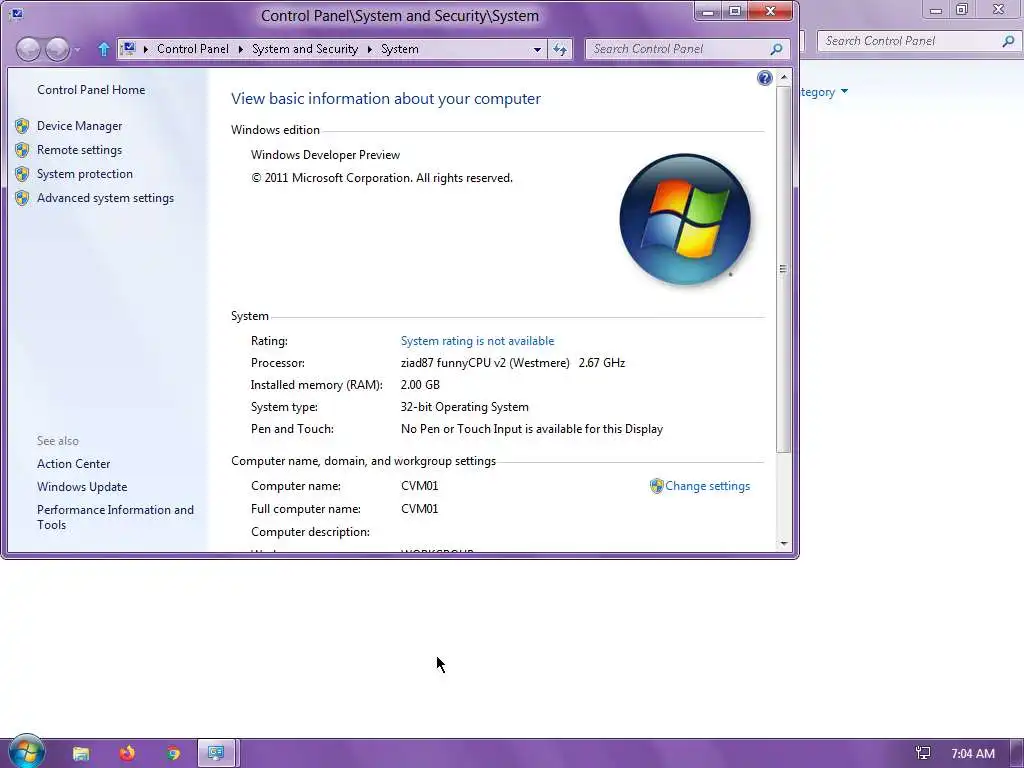The width and height of the screenshot is (1024, 768).
Task: Click the Advanced system settings shield icon
Action: point(22,198)
